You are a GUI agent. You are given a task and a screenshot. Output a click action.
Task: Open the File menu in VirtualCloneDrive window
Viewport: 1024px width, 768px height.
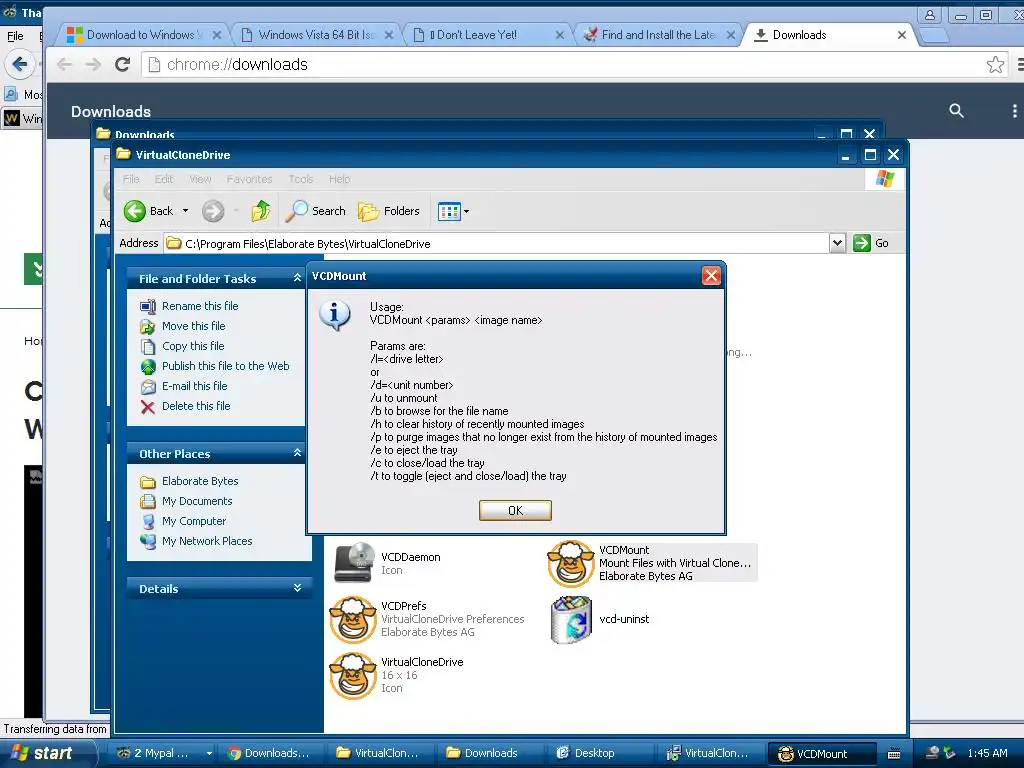click(x=131, y=179)
